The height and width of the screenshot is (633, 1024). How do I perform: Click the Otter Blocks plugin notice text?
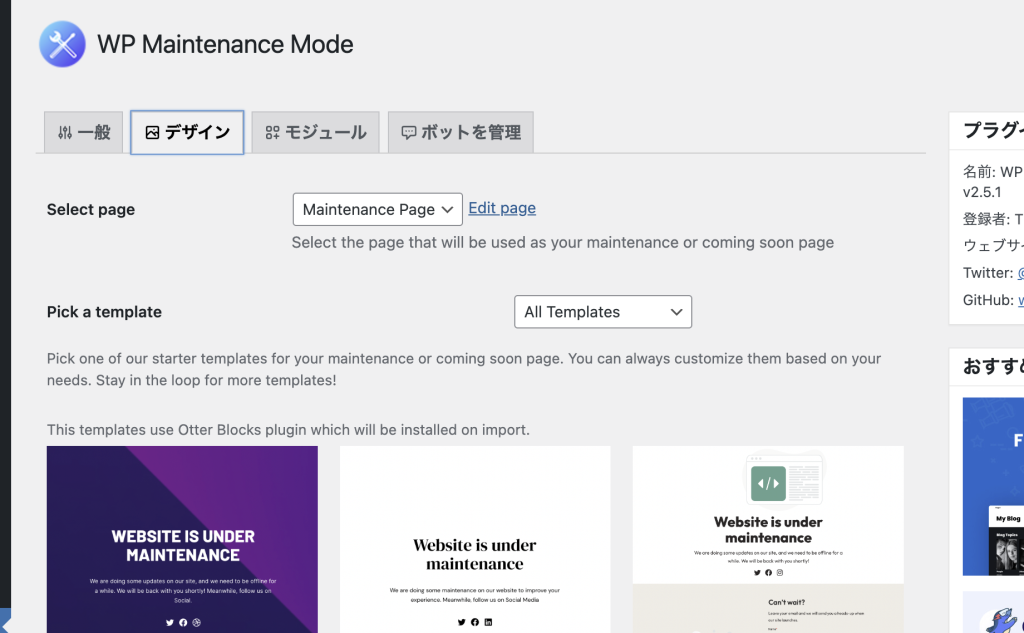click(288, 430)
